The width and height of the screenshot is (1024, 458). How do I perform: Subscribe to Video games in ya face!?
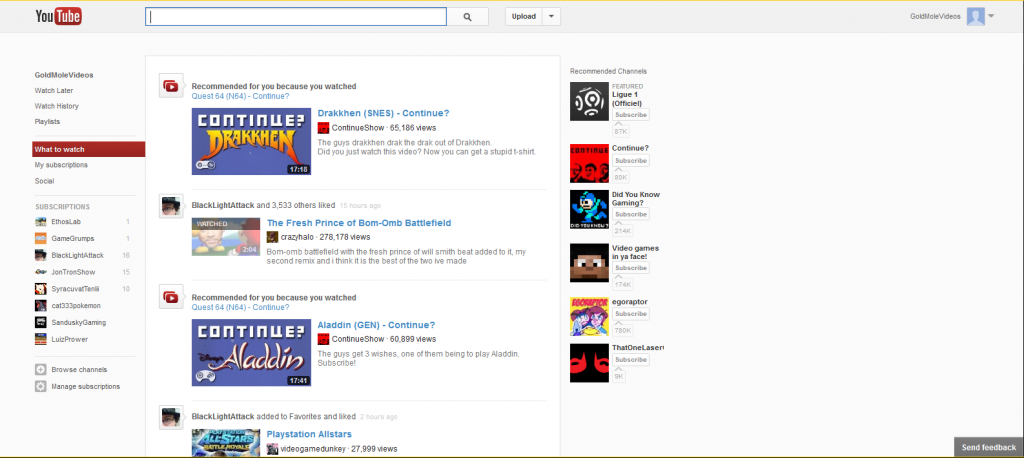point(631,268)
